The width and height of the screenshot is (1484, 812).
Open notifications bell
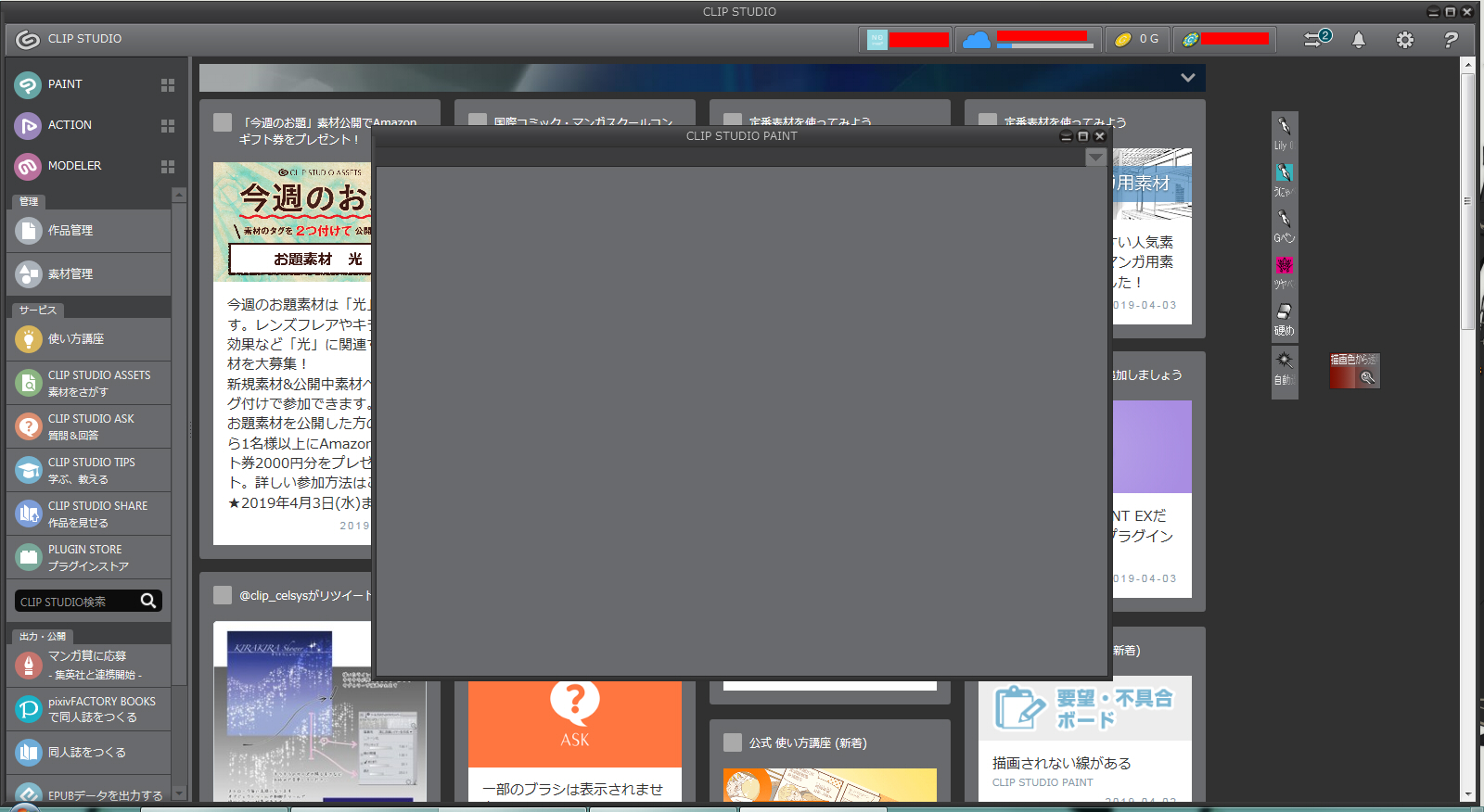[x=1359, y=40]
